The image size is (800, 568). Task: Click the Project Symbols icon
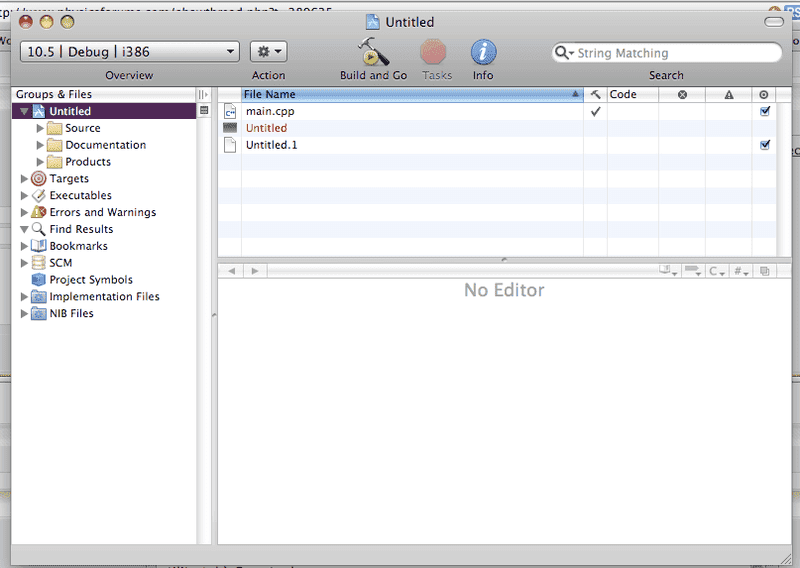tap(39, 280)
